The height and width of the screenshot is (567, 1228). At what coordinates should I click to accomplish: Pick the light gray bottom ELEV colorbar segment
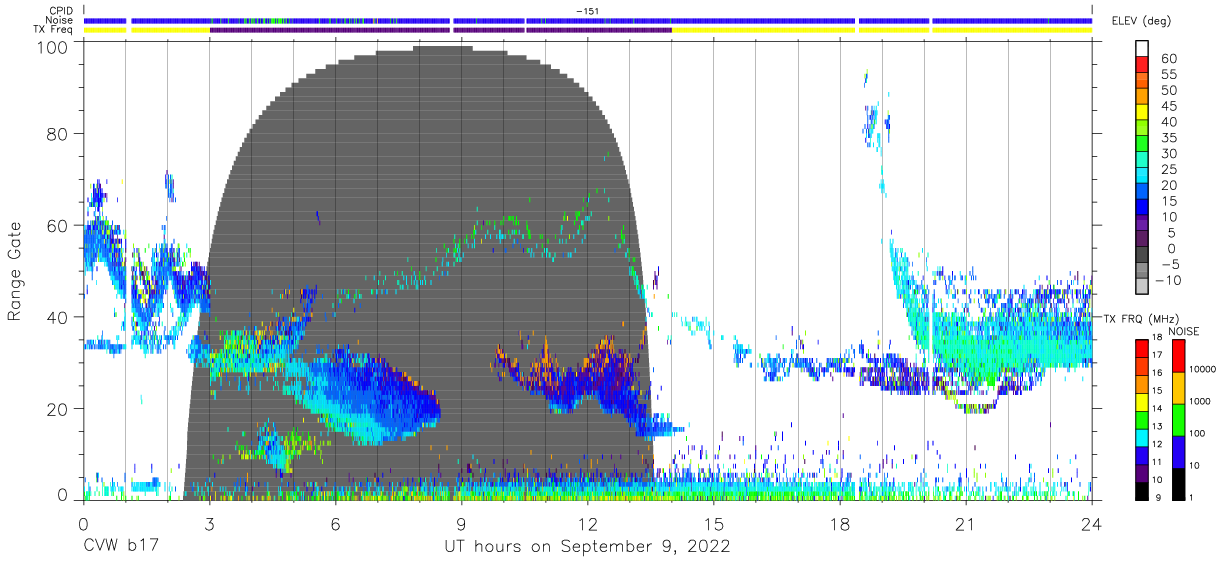1142,286
